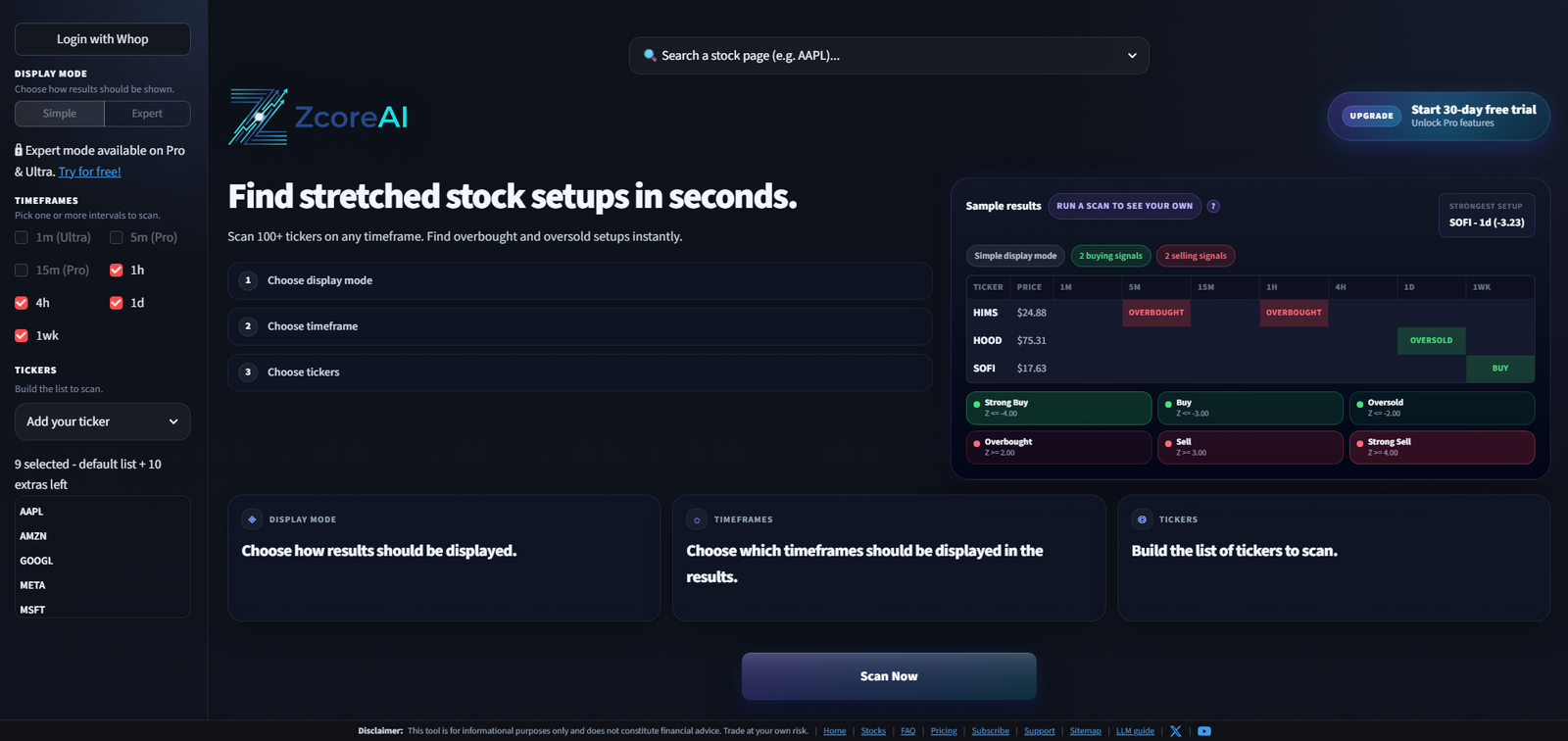Open the Home footer link

[835, 731]
